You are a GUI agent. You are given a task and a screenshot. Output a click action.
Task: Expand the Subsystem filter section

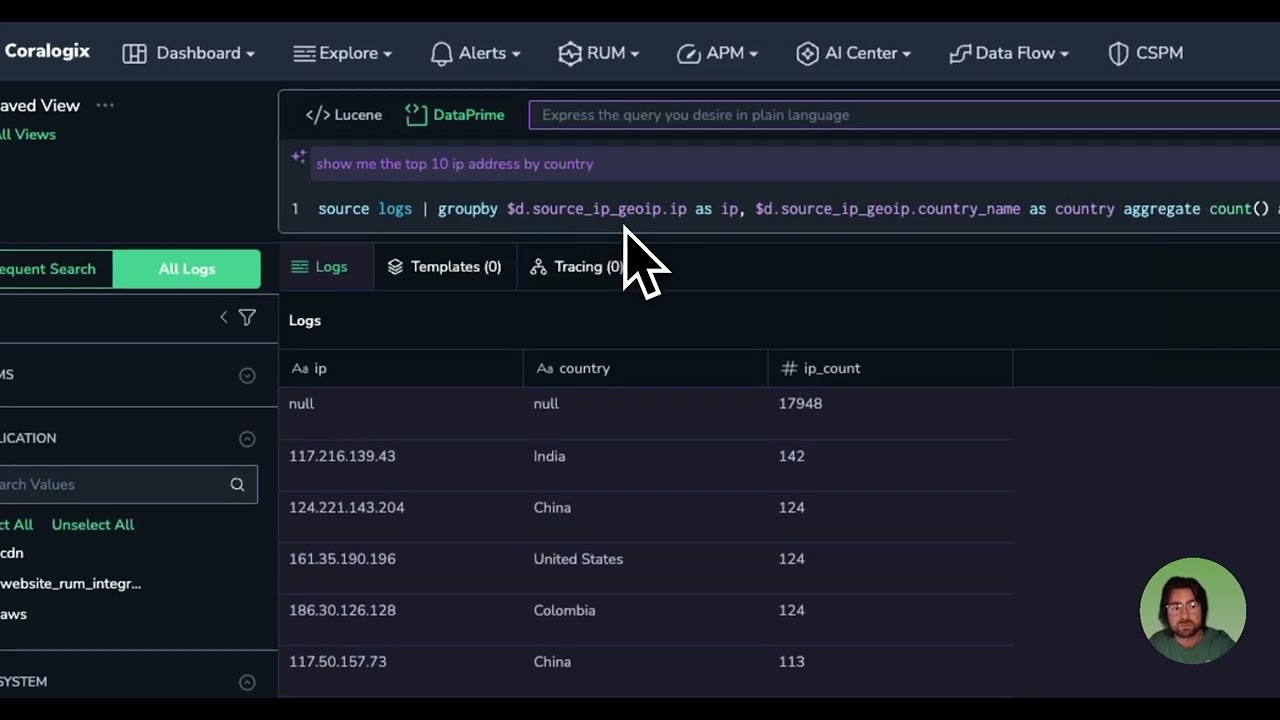pyautogui.click(x=247, y=682)
